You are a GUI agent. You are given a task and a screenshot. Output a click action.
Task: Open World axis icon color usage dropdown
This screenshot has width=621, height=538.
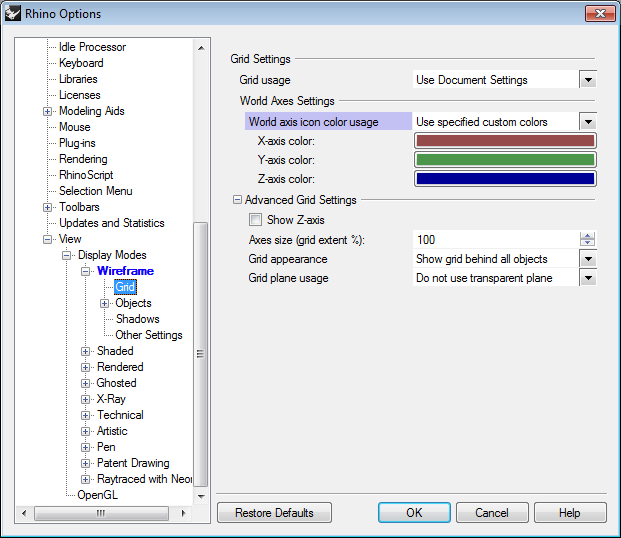tap(588, 122)
